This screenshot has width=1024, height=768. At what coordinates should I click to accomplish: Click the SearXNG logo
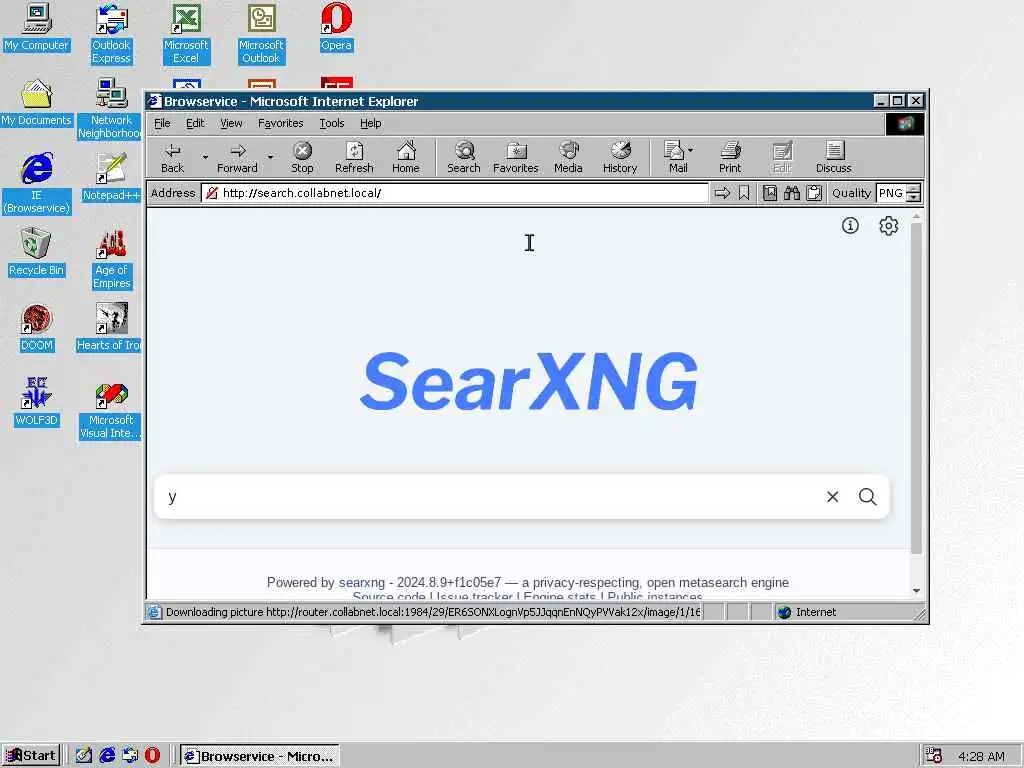pos(528,381)
